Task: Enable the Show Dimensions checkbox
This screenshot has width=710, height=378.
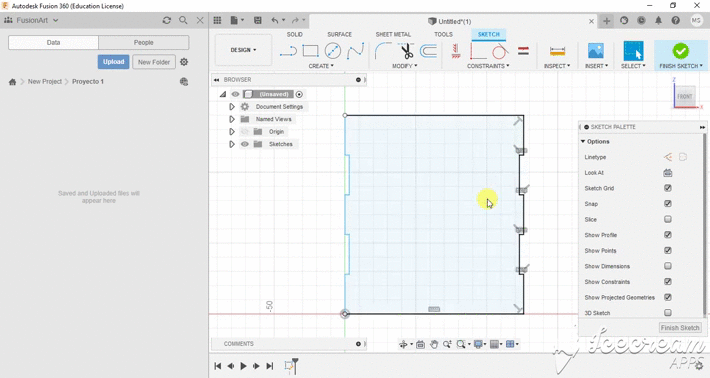Action: pos(668,266)
